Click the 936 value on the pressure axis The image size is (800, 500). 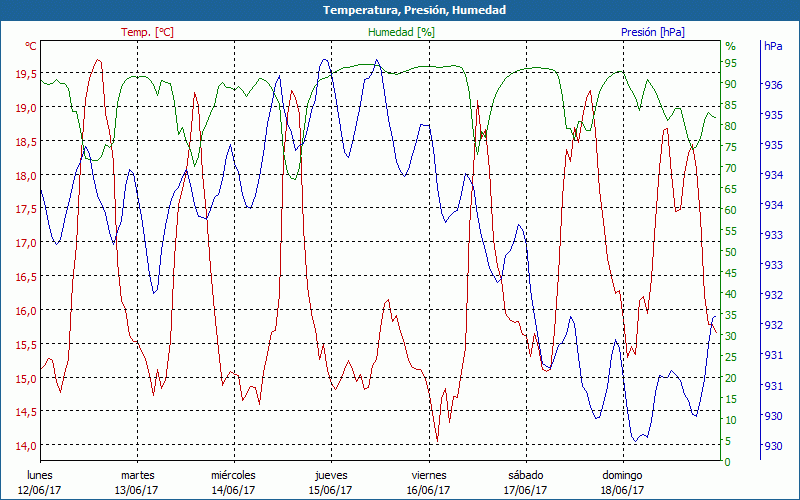773,85
